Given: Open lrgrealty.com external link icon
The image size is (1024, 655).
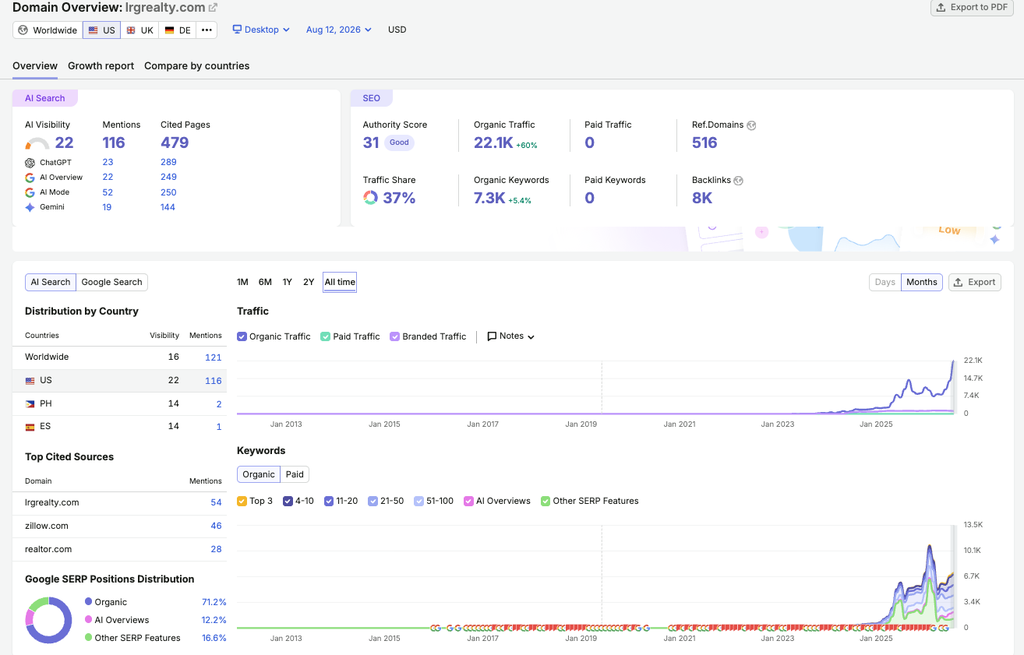Looking at the screenshot, I should (x=213, y=8).
